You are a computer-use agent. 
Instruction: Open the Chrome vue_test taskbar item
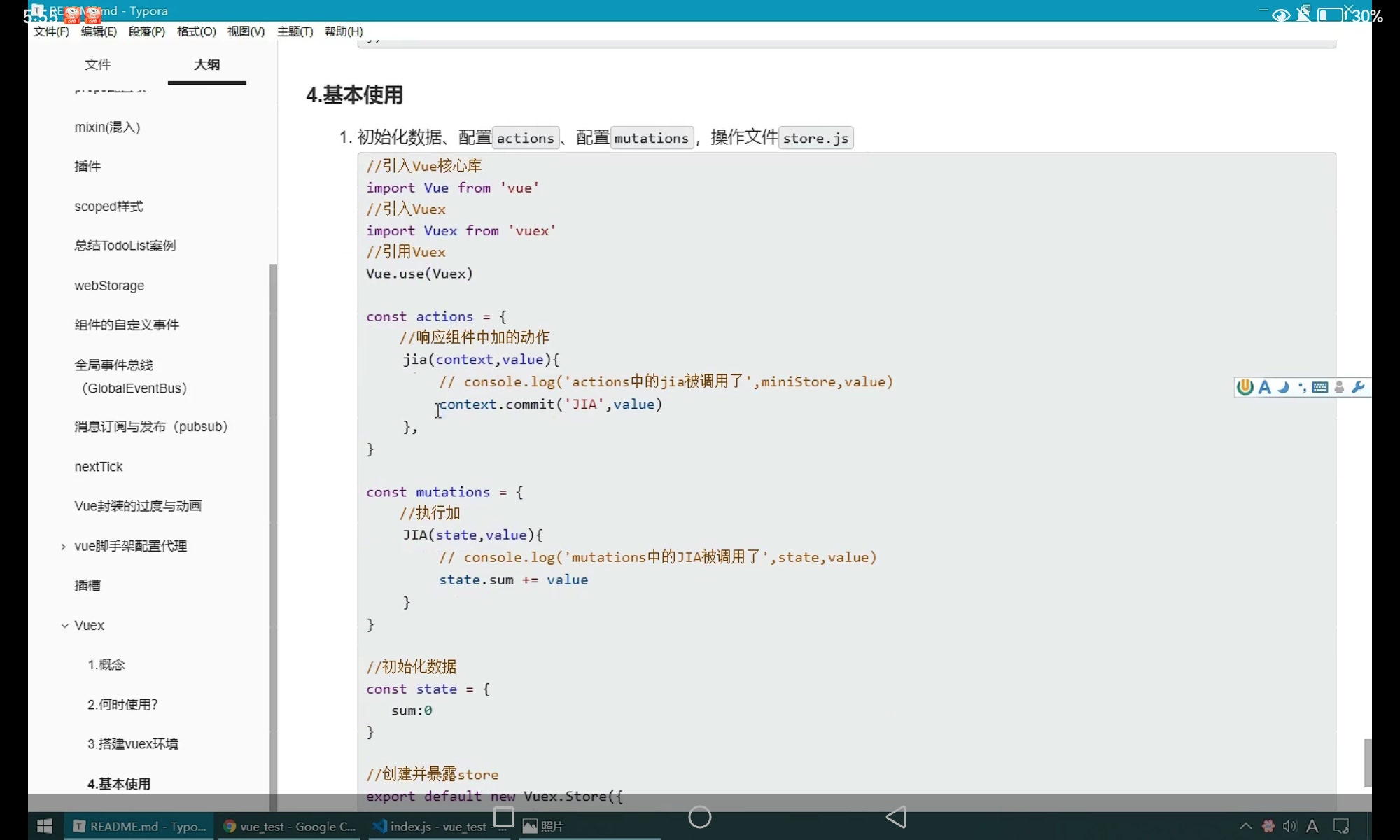point(289,826)
